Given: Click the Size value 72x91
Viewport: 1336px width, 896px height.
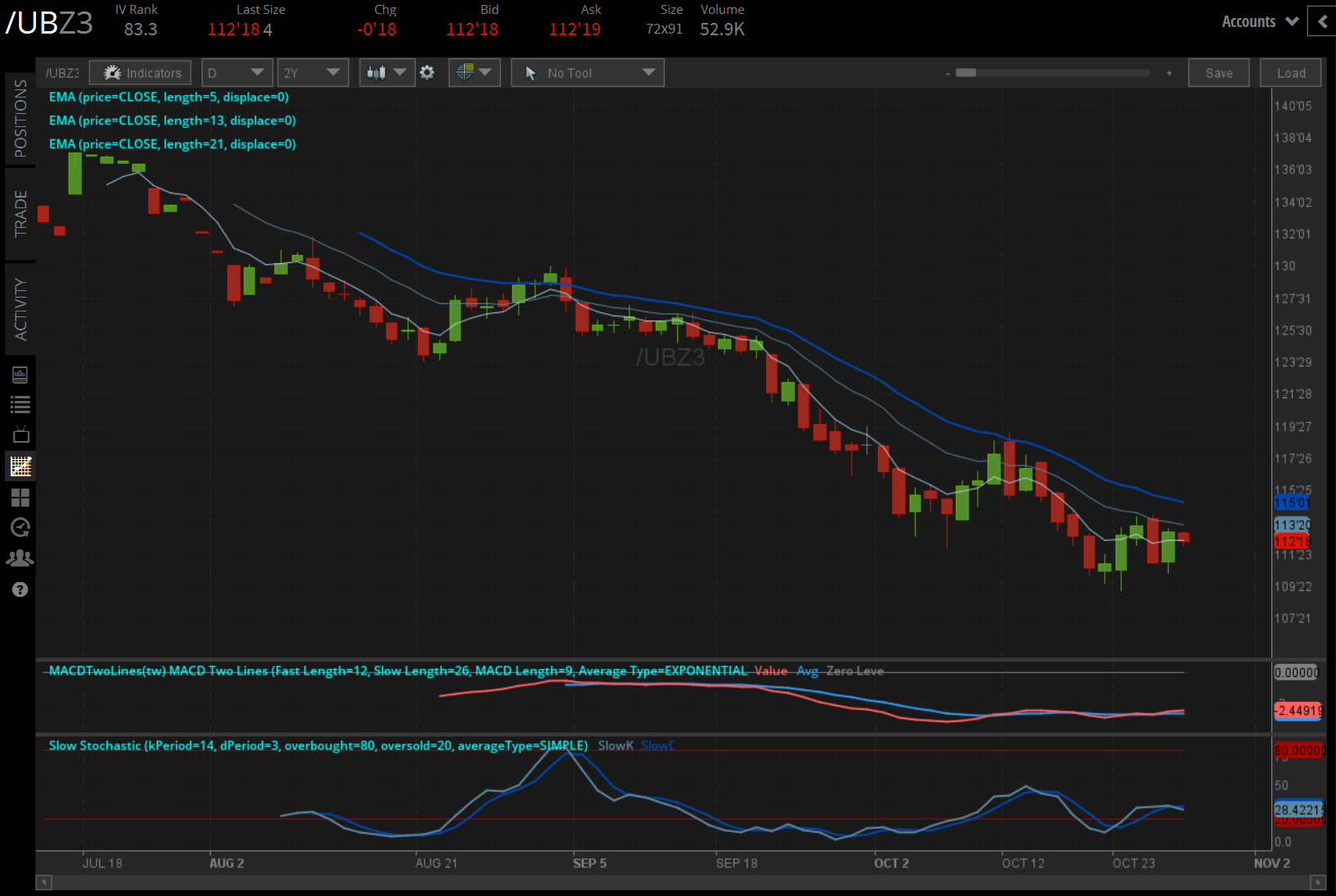Looking at the screenshot, I should [x=664, y=30].
